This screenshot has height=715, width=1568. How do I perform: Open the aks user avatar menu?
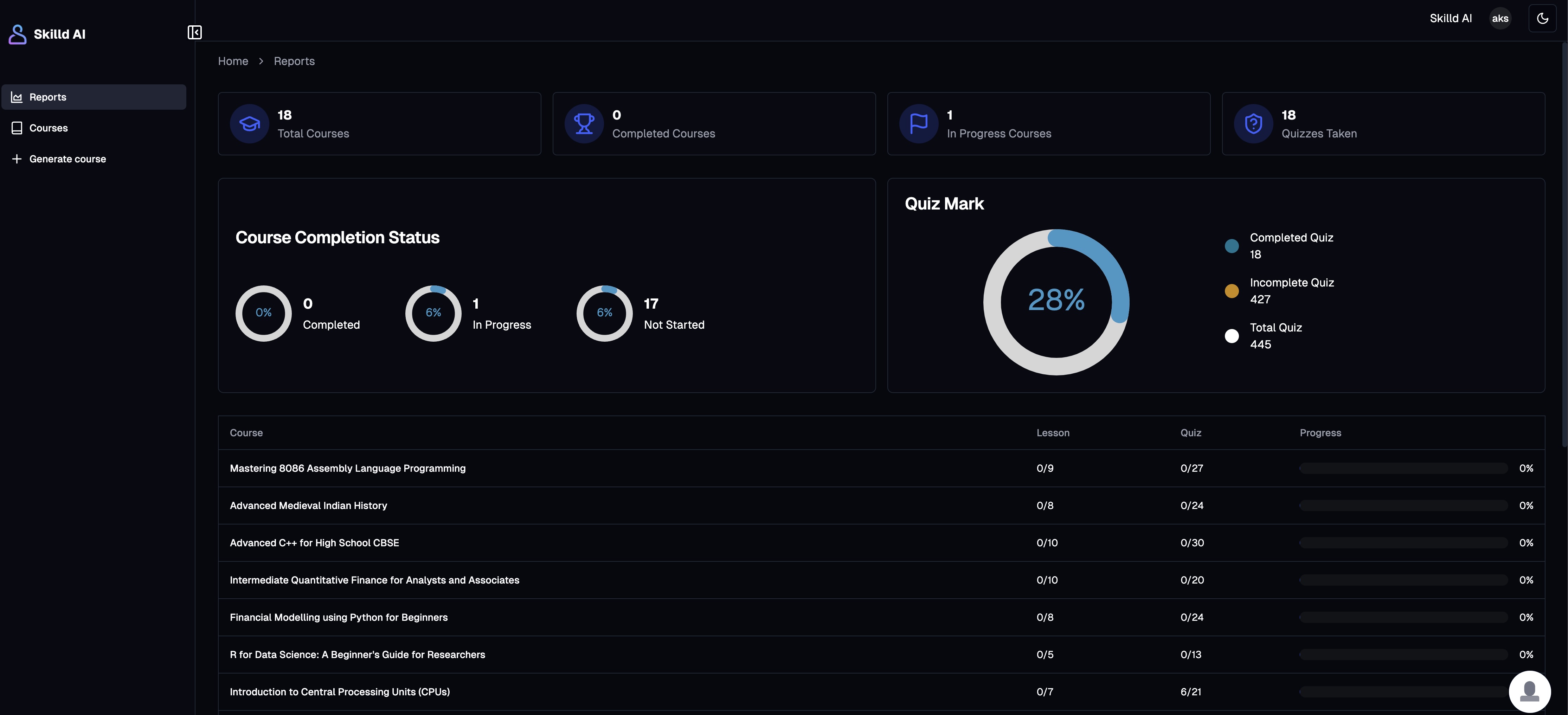(x=1500, y=18)
